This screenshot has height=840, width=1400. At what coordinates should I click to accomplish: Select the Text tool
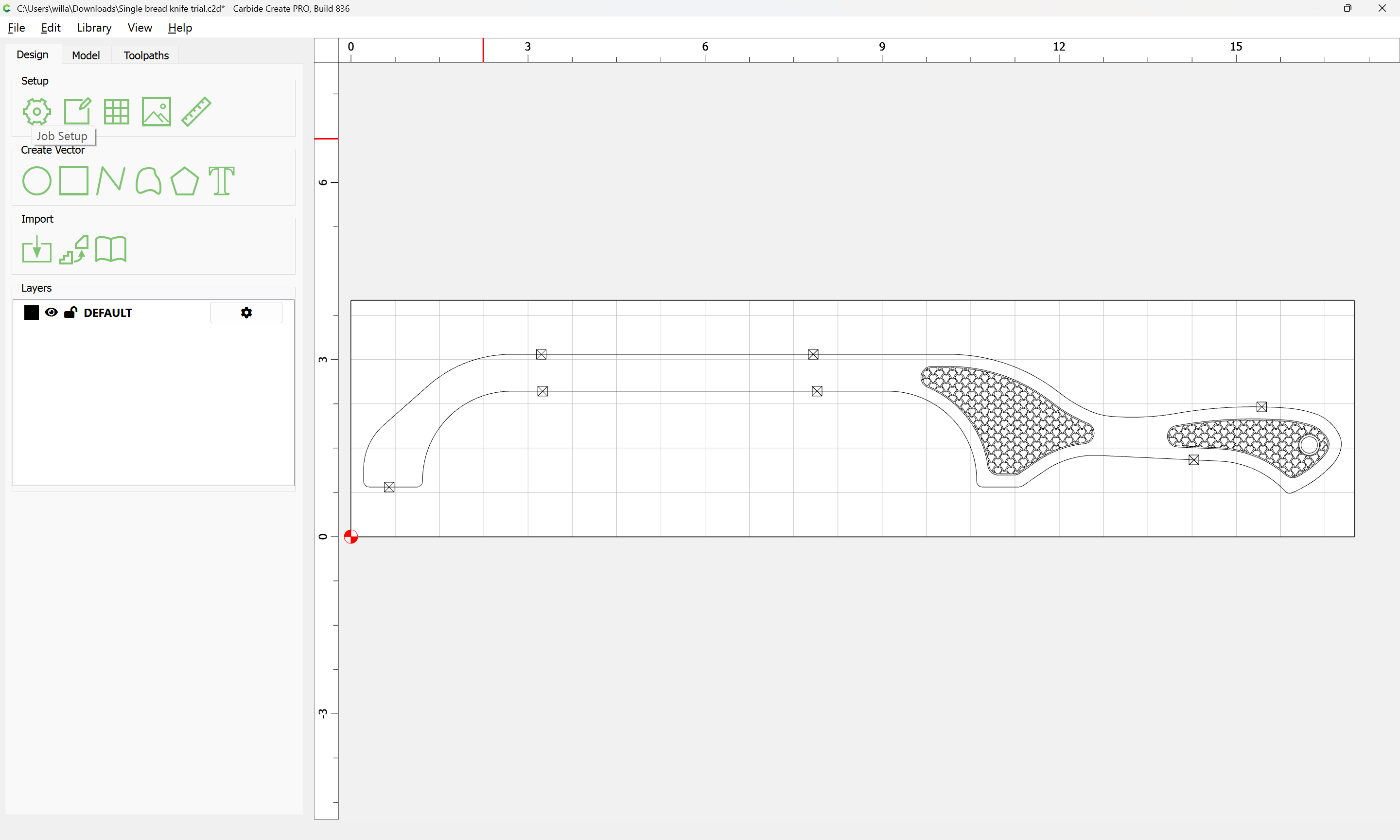pyautogui.click(x=221, y=181)
